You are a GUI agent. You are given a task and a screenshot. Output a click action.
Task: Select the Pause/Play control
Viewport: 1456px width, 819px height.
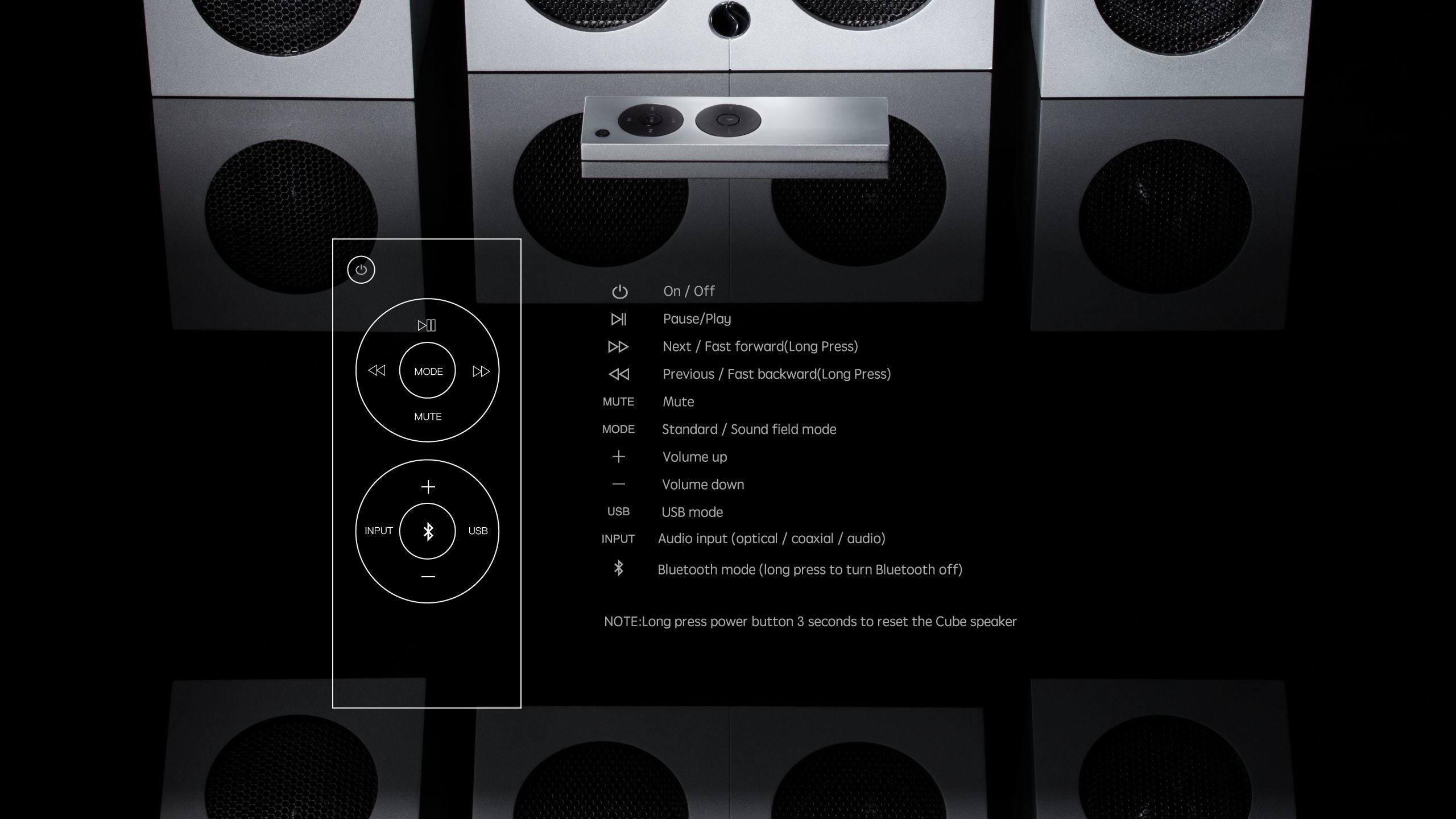coord(427,325)
